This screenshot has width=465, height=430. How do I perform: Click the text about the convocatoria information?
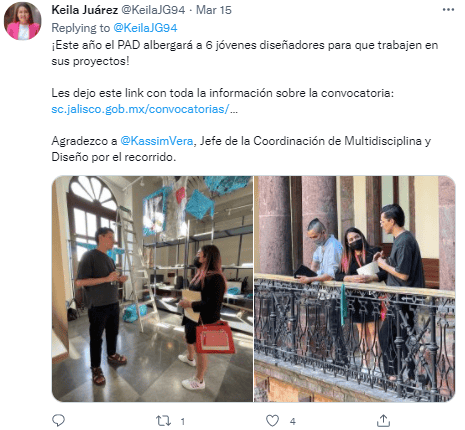click(x=222, y=93)
